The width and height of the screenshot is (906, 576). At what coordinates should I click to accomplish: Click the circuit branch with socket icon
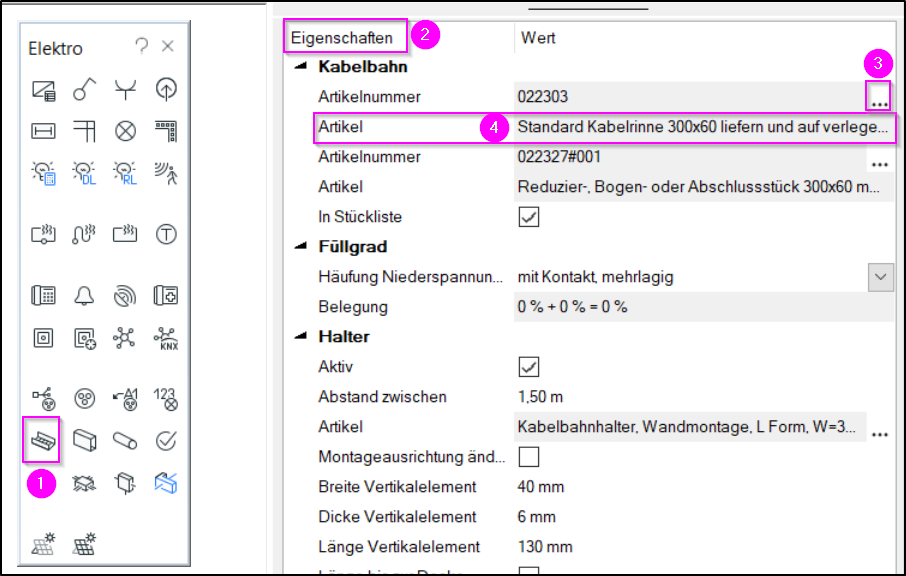tap(43, 399)
